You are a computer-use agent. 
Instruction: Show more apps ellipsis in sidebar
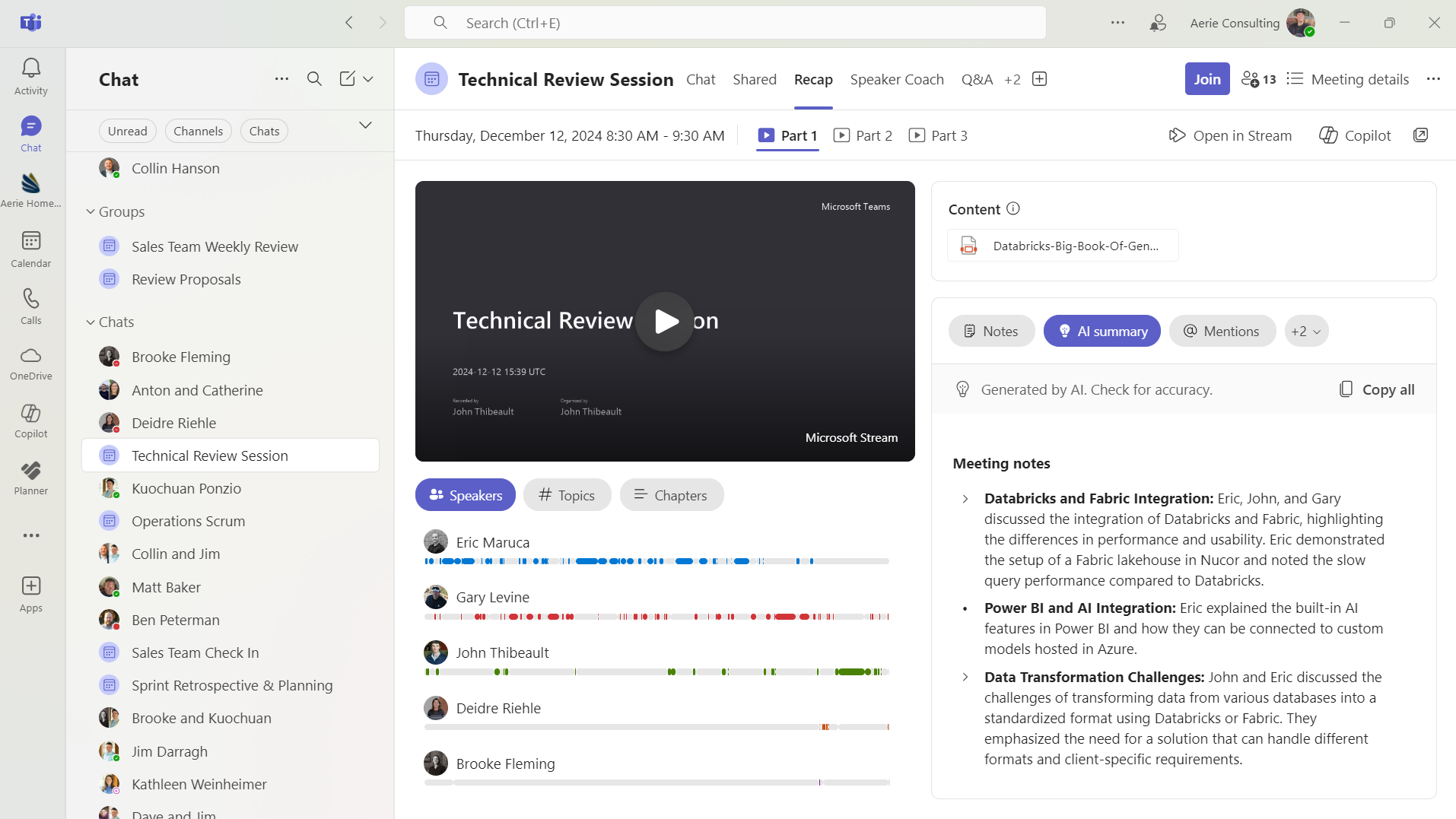point(31,535)
